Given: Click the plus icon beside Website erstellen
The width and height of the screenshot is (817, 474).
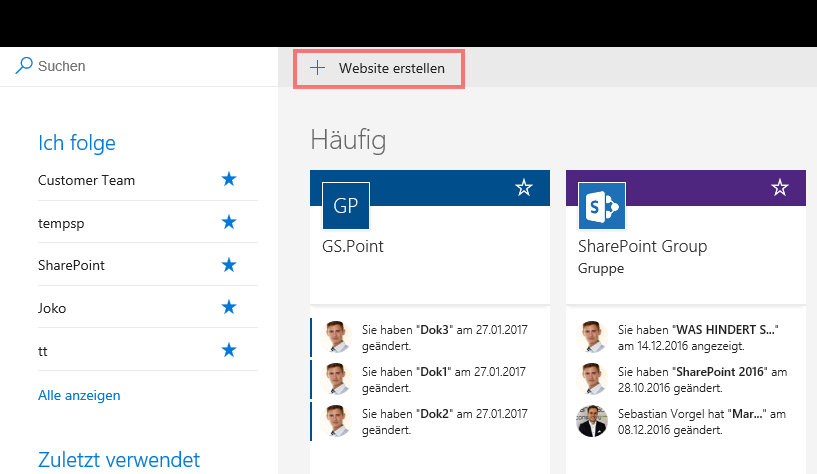Looking at the screenshot, I should [x=317, y=68].
